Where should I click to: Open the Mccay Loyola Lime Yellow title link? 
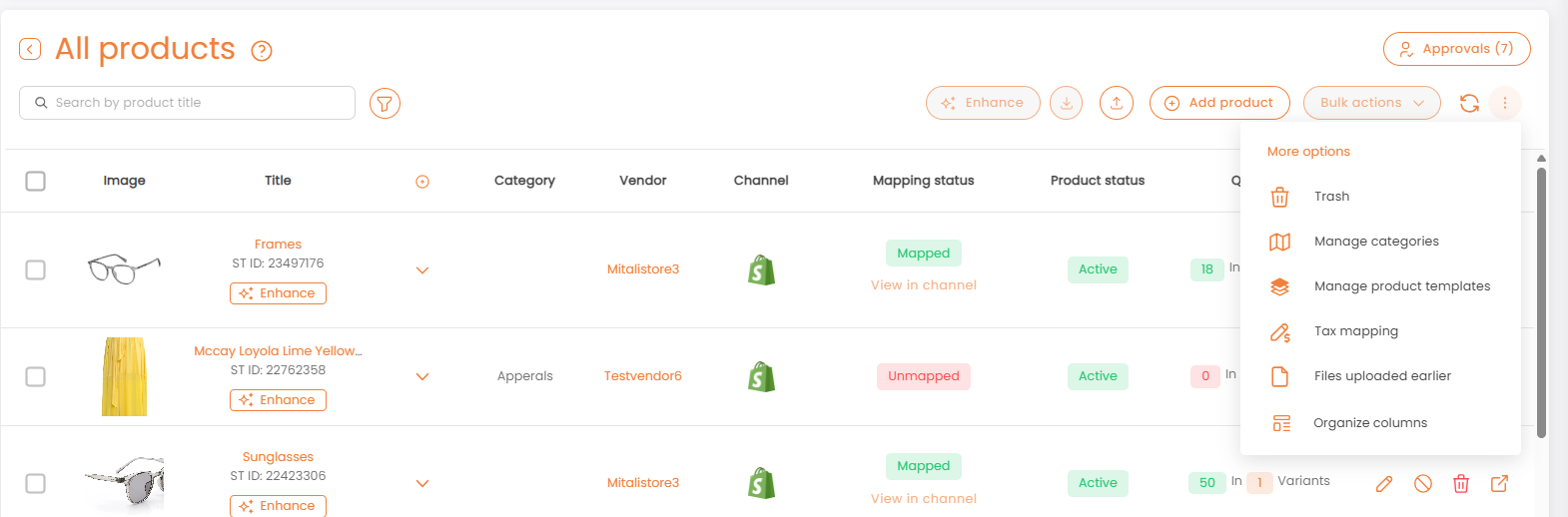tap(278, 351)
